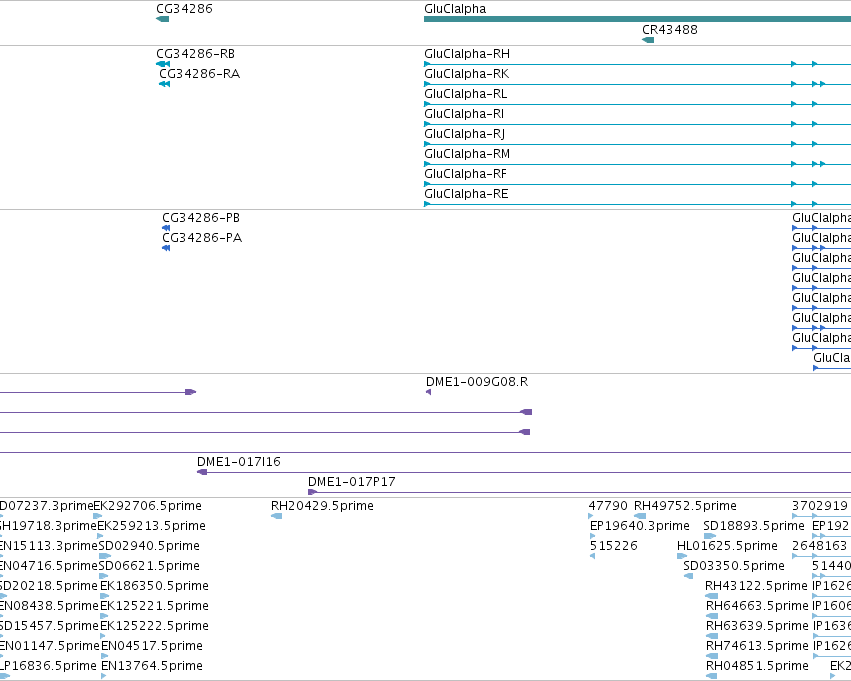Select feature 515226 label
This screenshot has width=851, height=681.
click(x=614, y=546)
